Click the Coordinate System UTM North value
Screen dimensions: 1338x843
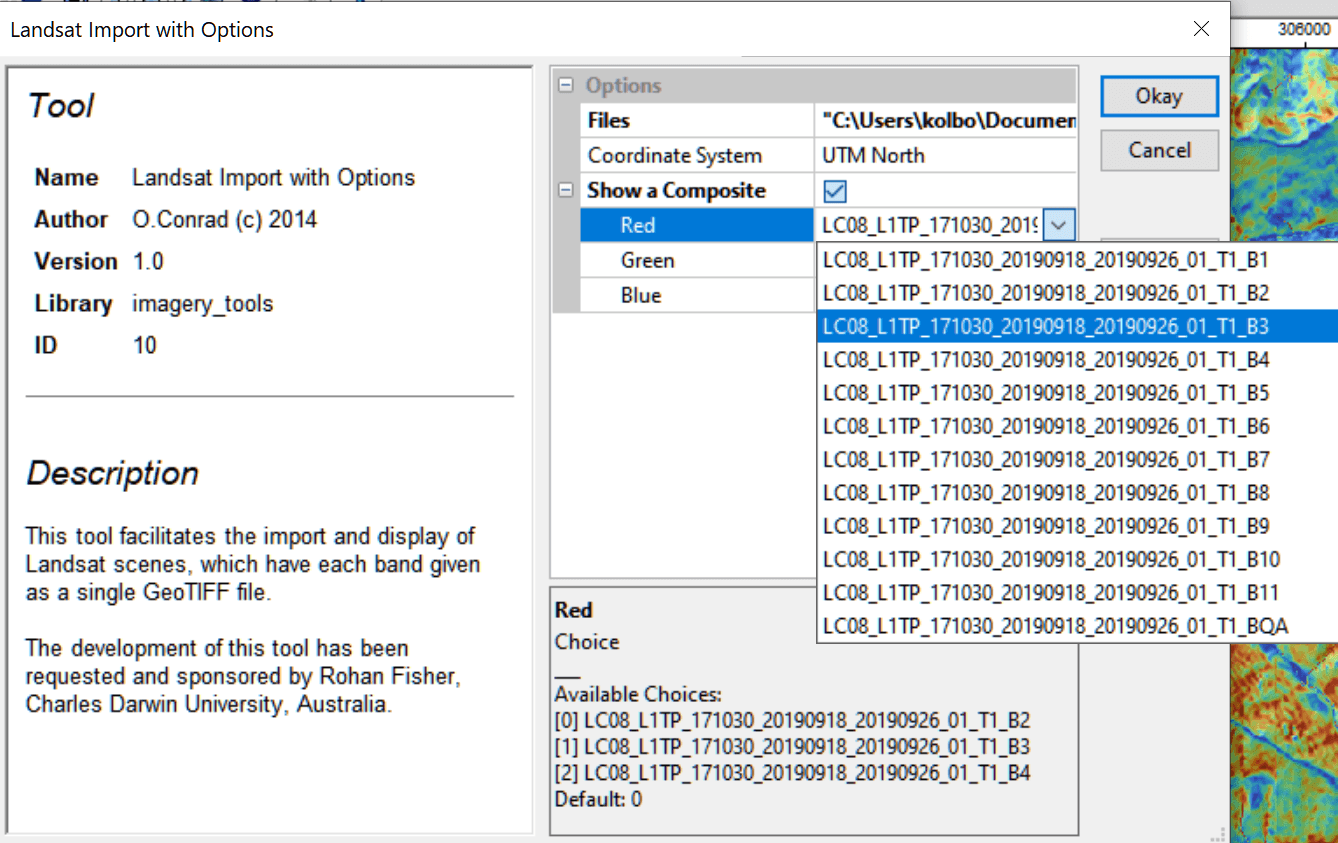(946, 156)
